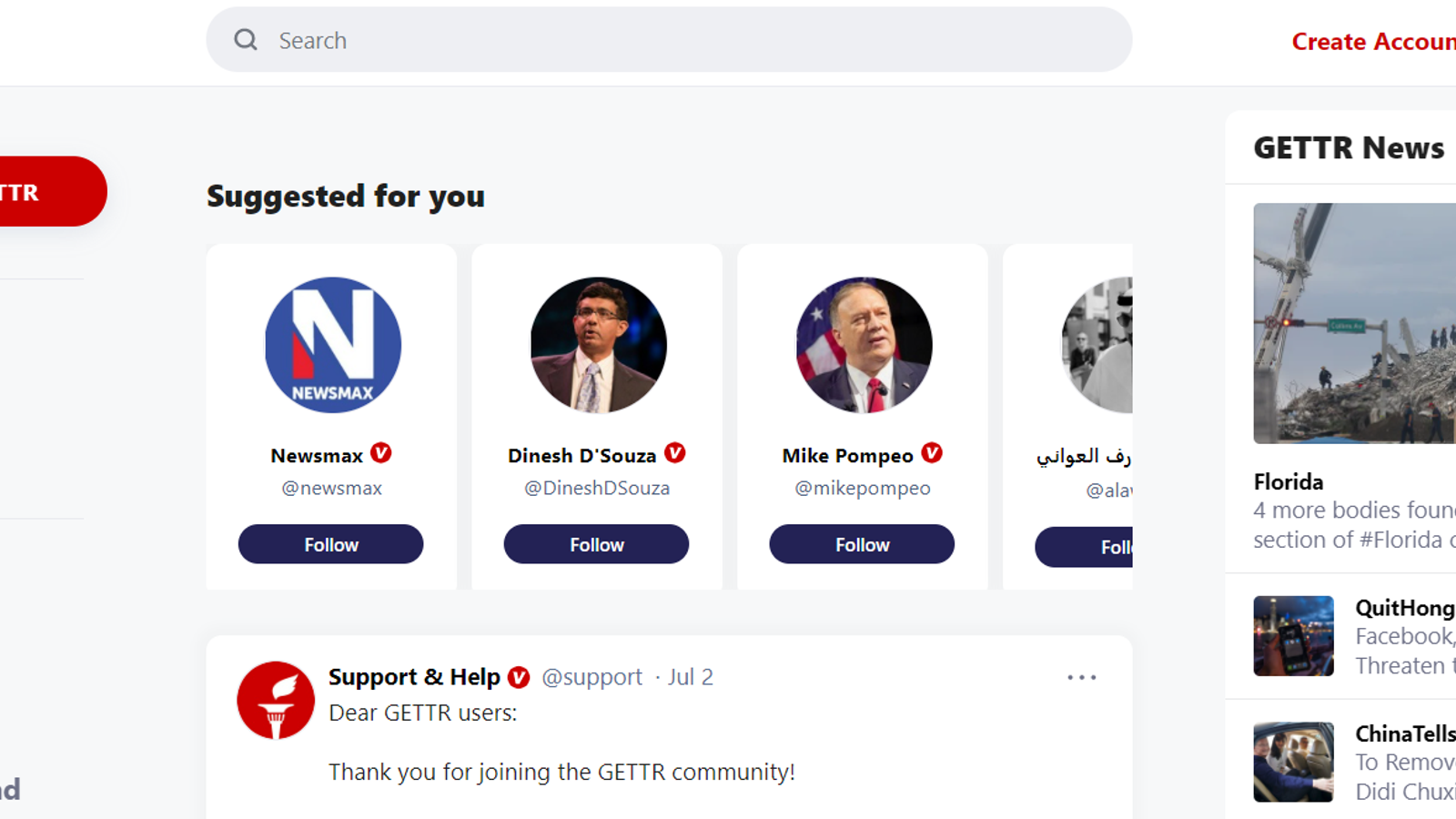Image resolution: width=1456 pixels, height=819 pixels.
Task: Follow Mike Pompeo
Action: pos(862,544)
